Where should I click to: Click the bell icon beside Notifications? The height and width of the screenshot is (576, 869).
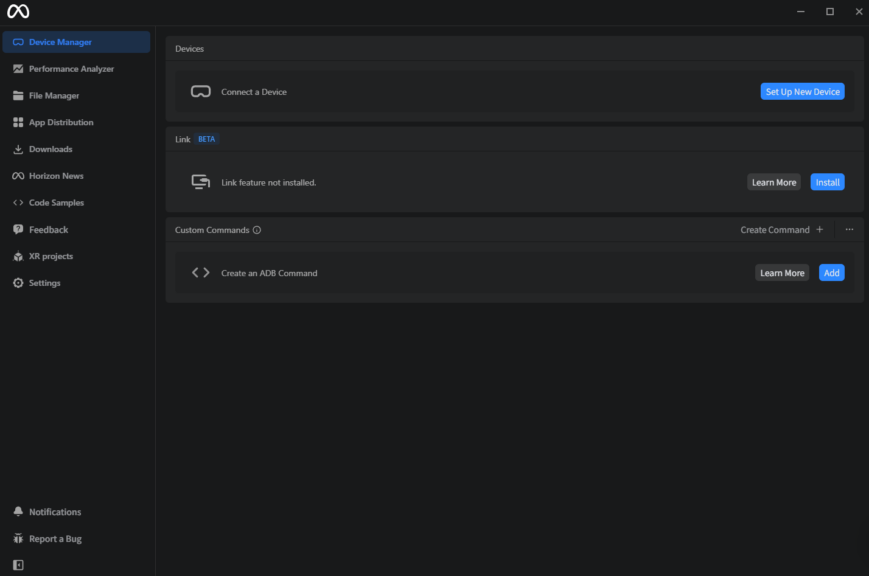pos(18,511)
